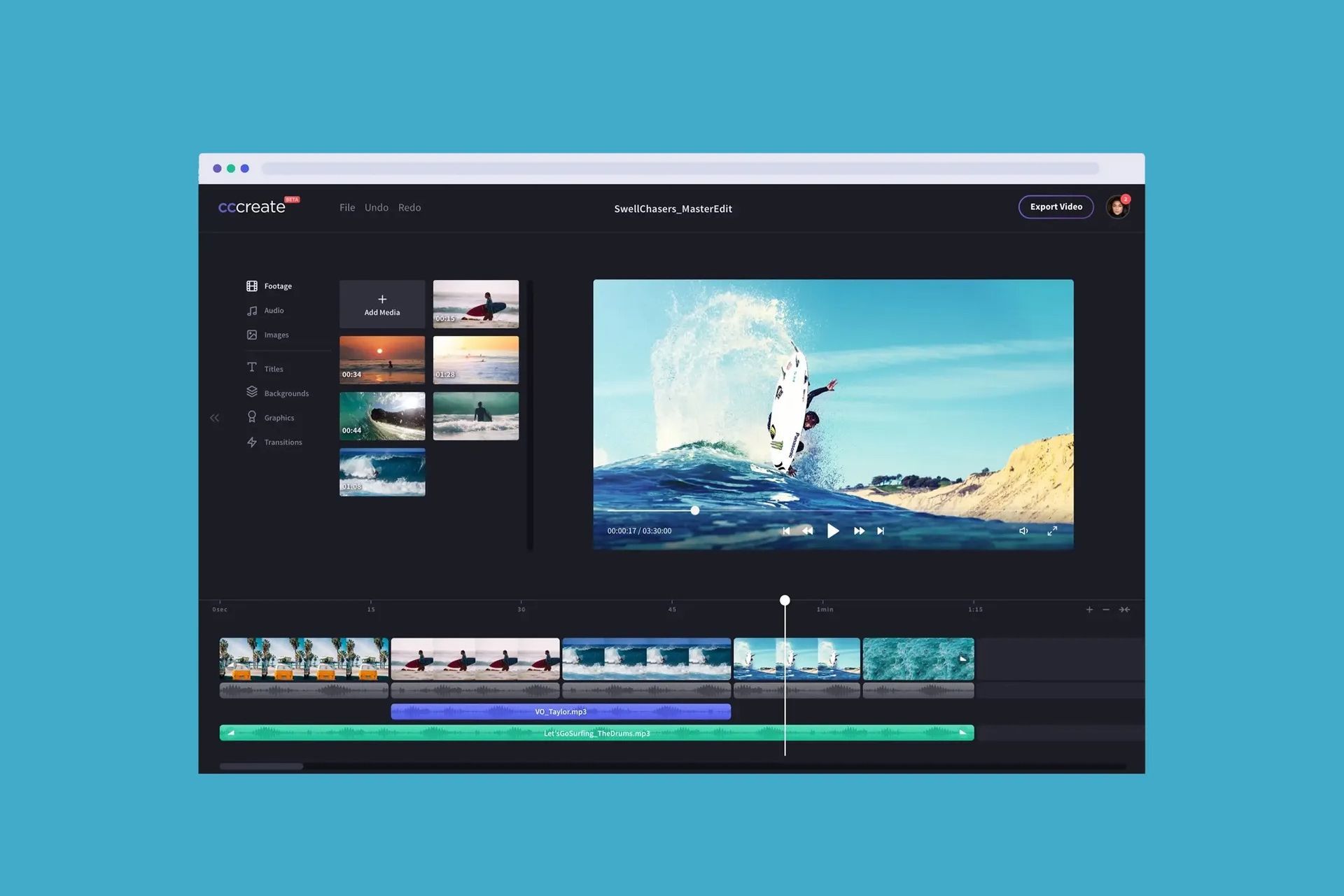The width and height of the screenshot is (1344, 896).
Task: Zoom in on the timeline
Action: pos(1089,609)
